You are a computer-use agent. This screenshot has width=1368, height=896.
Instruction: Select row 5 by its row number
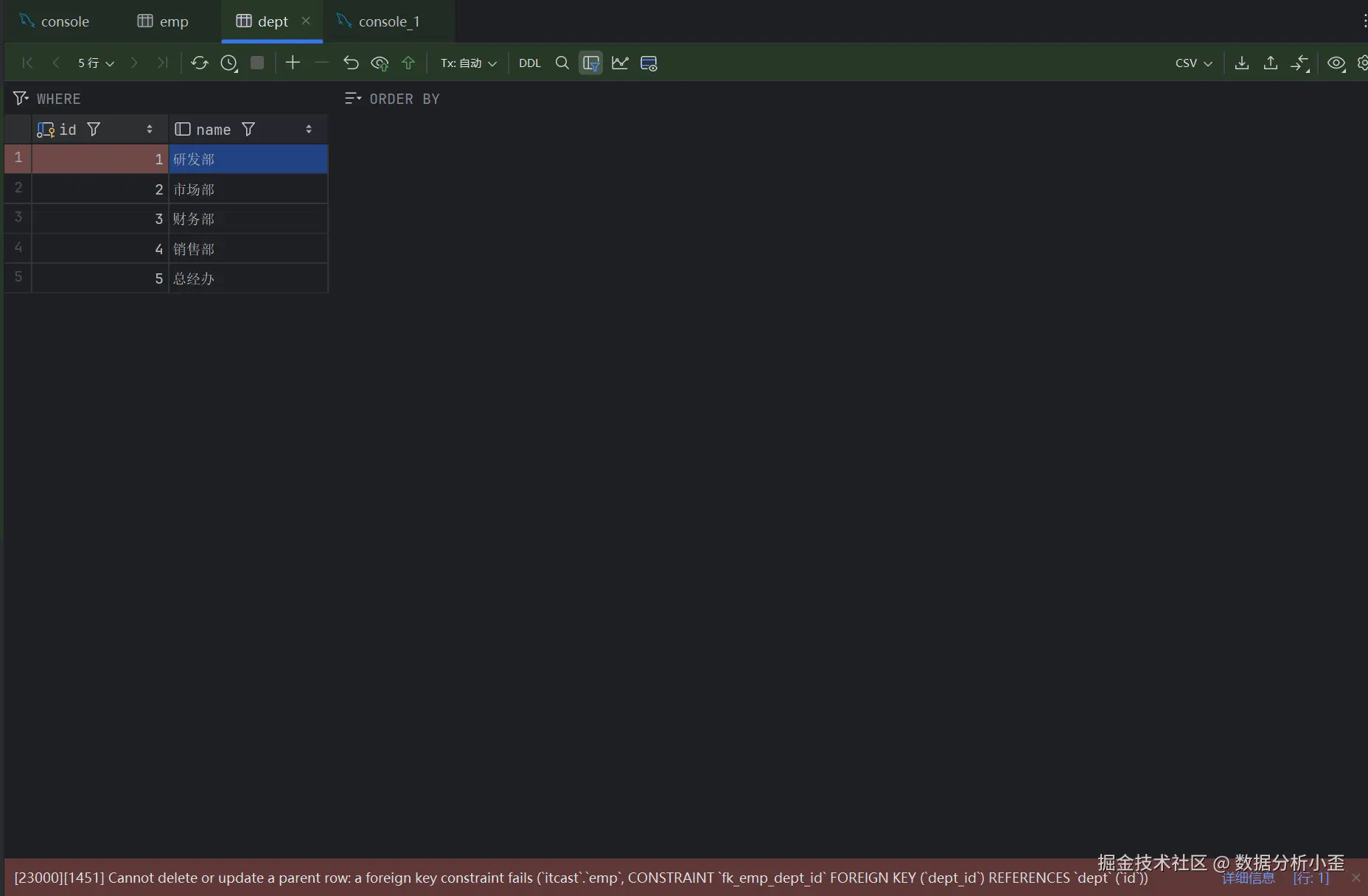click(x=18, y=278)
